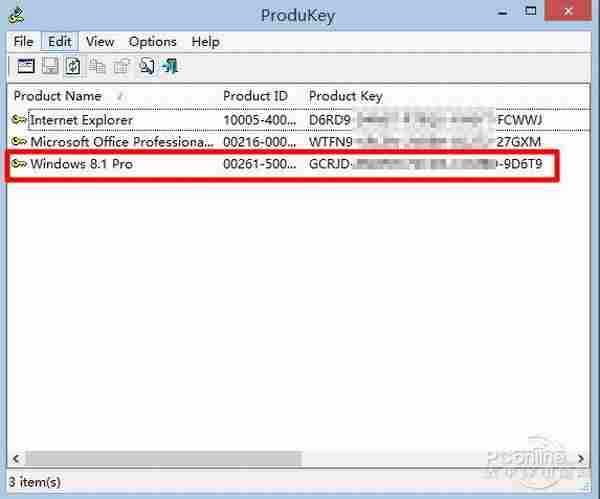
Task: Open the Help menu
Action: tap(205, 42)
